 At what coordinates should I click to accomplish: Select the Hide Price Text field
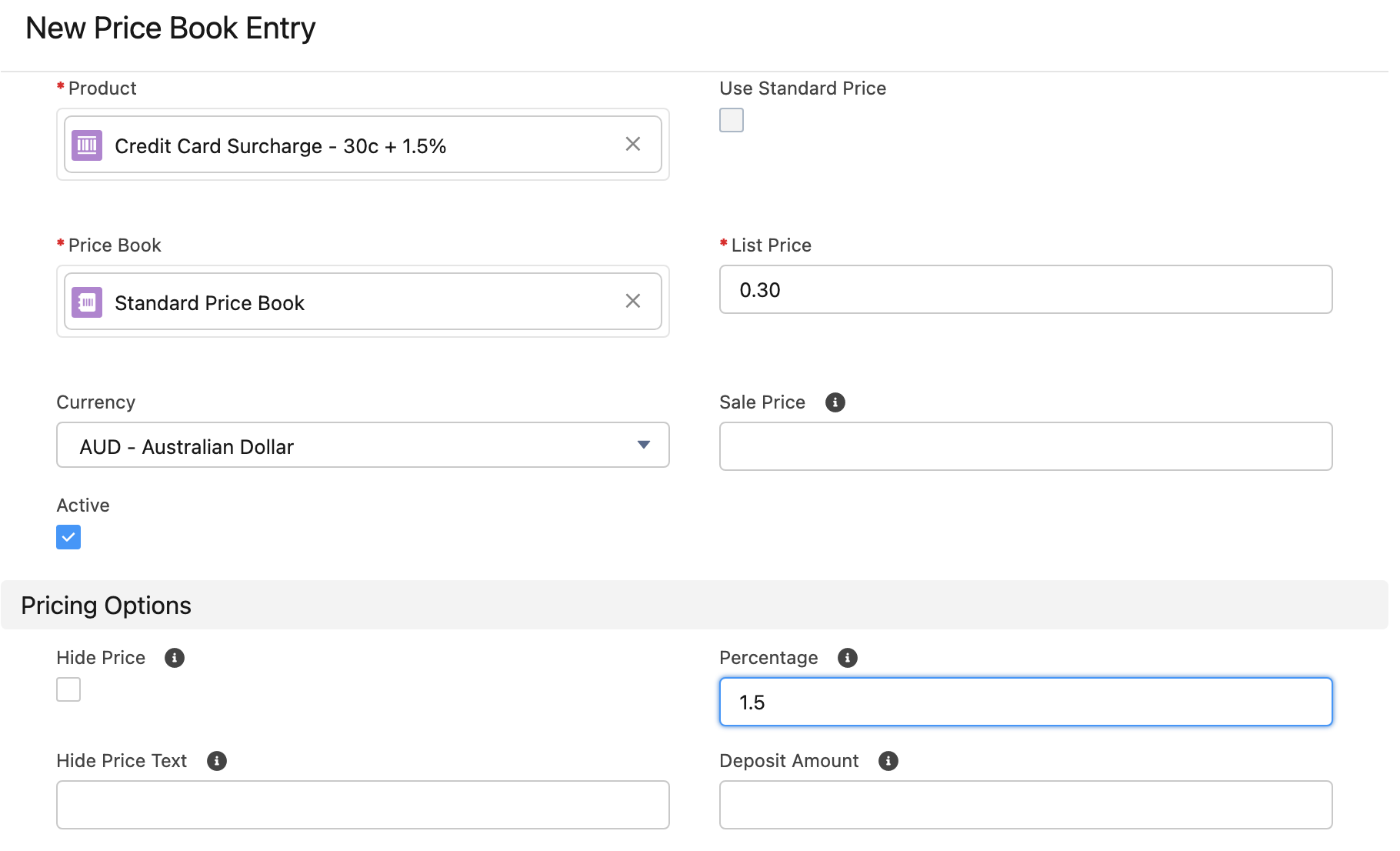(x=362, y=805)
